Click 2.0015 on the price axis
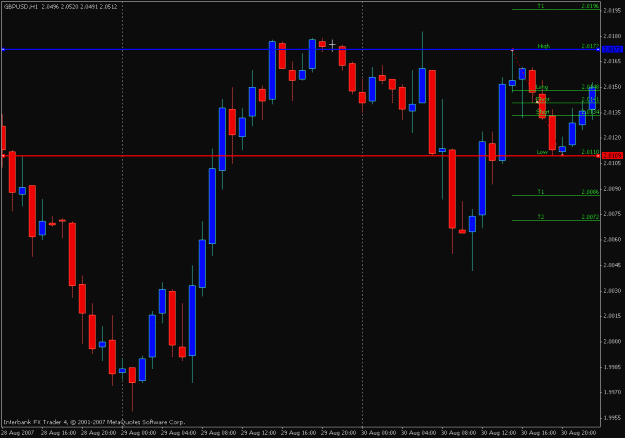 click(612, 316)
